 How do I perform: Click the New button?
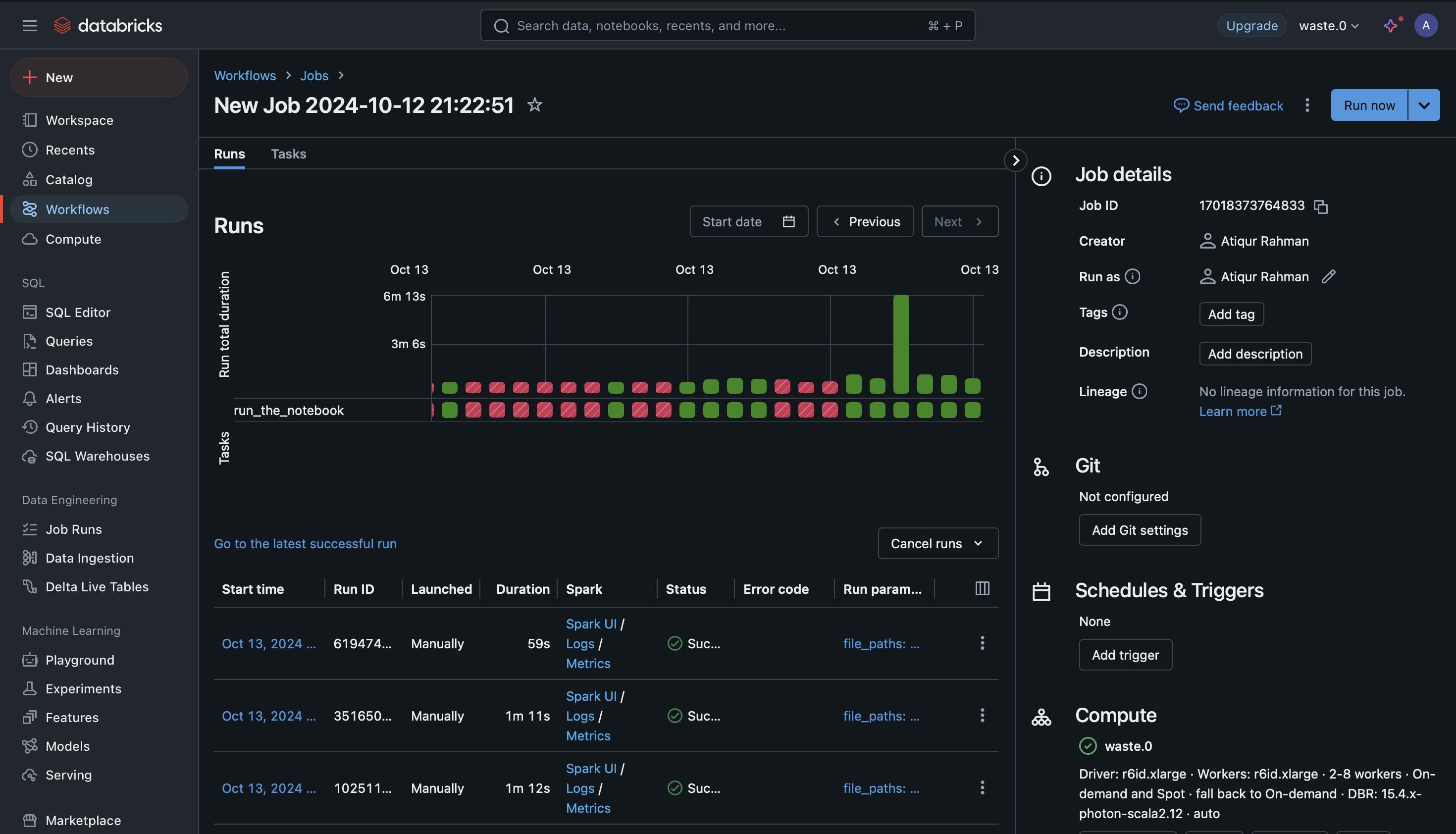(99, 77)
